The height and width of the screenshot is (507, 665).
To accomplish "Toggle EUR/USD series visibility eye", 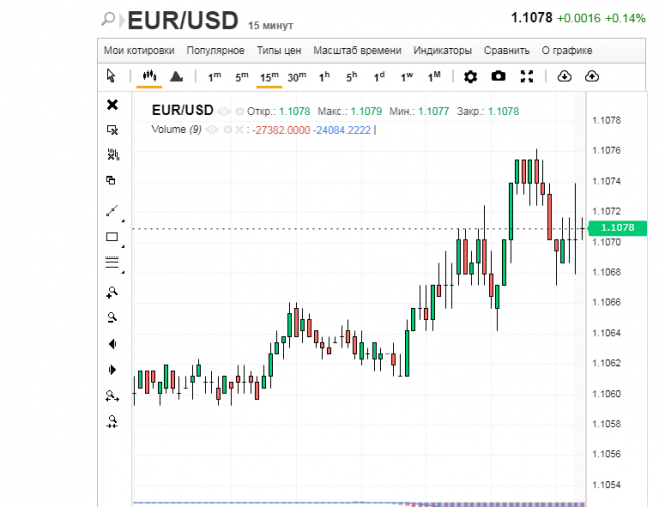I will (x=224, y=112).
